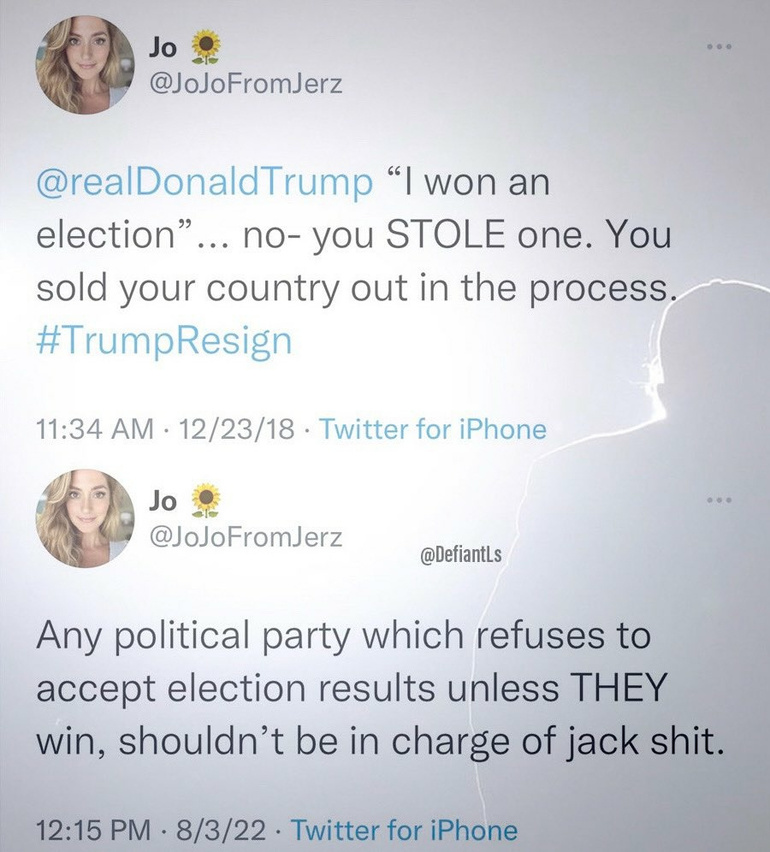
Task: Open the #TrumpResign hashtag
Action: point(164,340)
